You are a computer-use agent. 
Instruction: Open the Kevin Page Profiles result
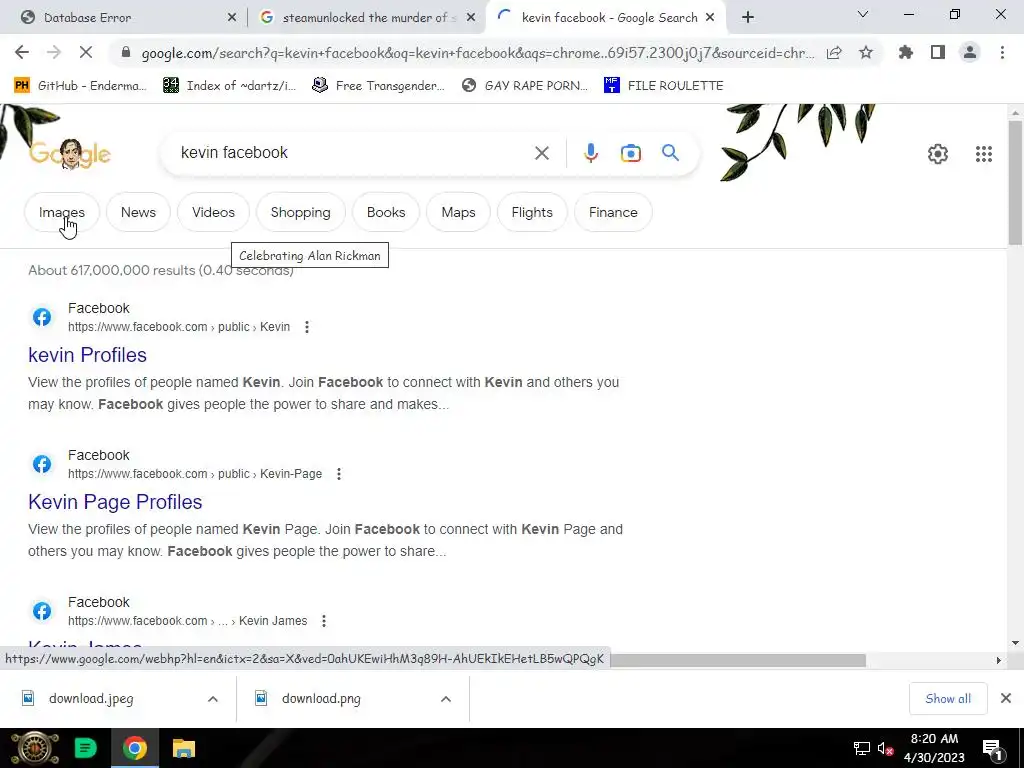coord(115,502)
